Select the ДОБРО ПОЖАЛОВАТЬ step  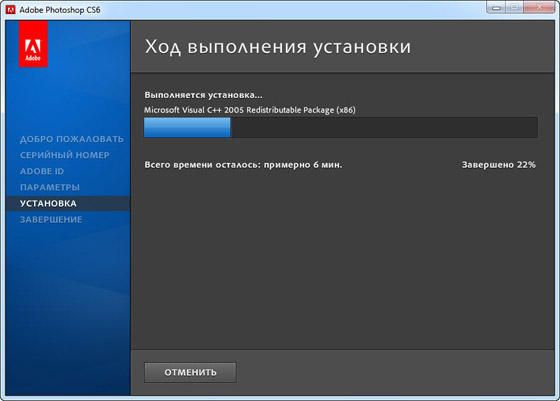pos(71,139)
